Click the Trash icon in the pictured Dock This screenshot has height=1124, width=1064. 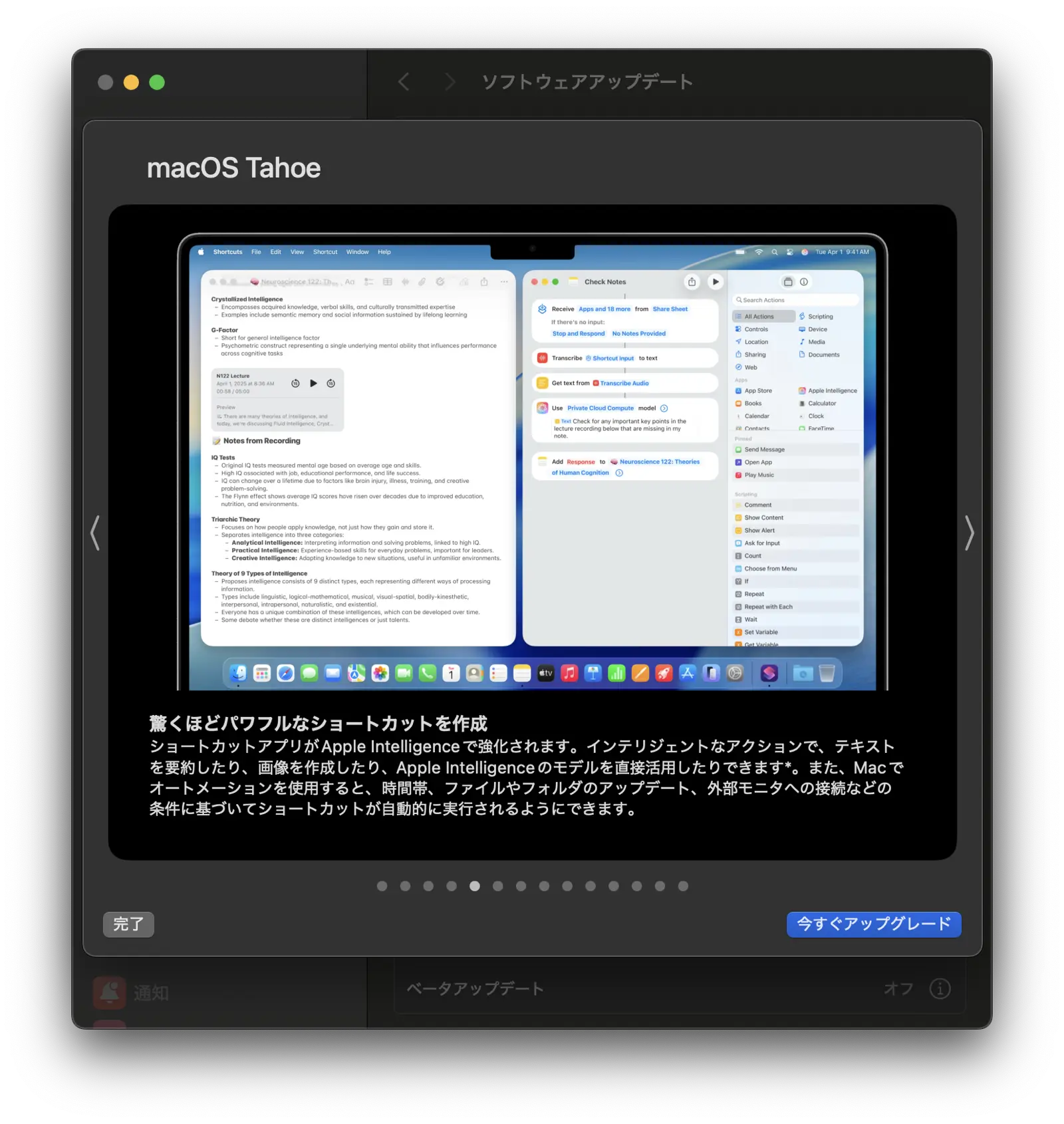point(827,674)
